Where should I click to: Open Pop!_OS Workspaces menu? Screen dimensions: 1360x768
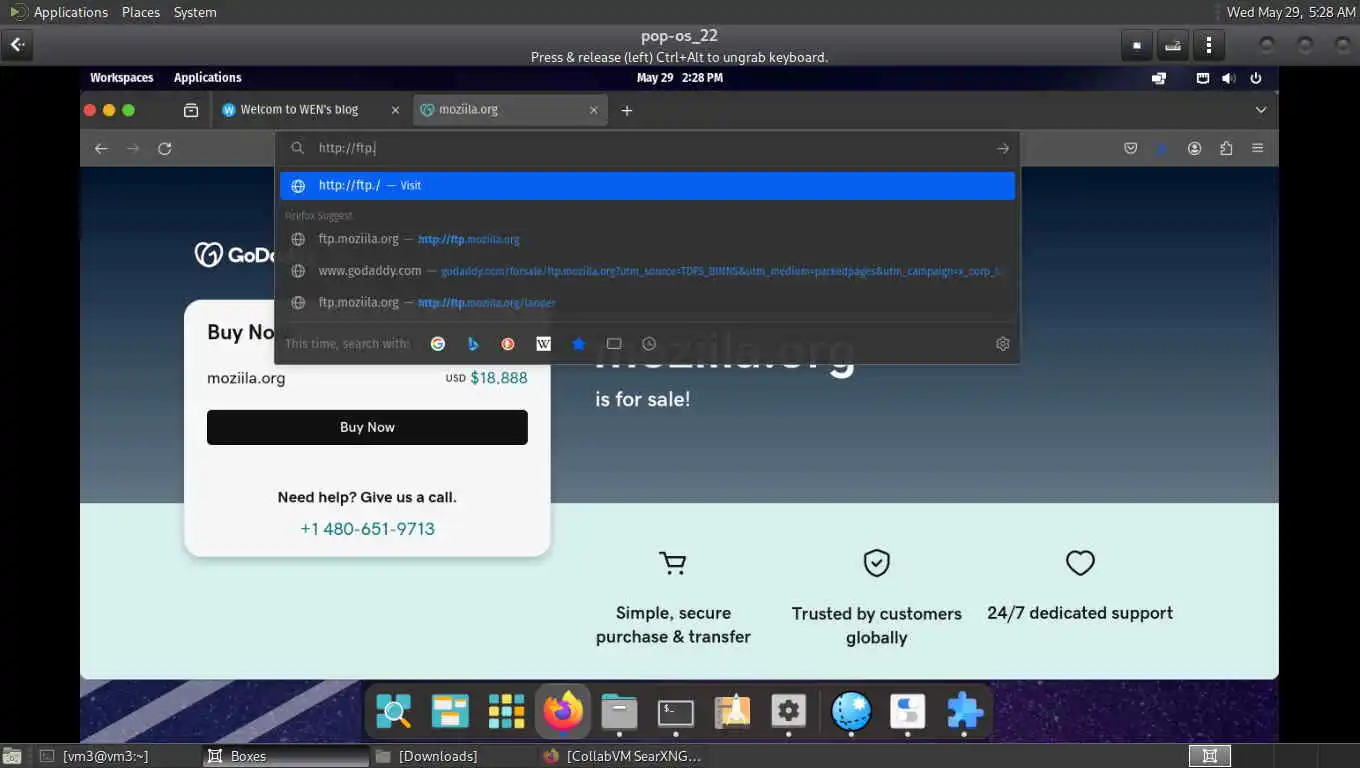tap(122, 77)
